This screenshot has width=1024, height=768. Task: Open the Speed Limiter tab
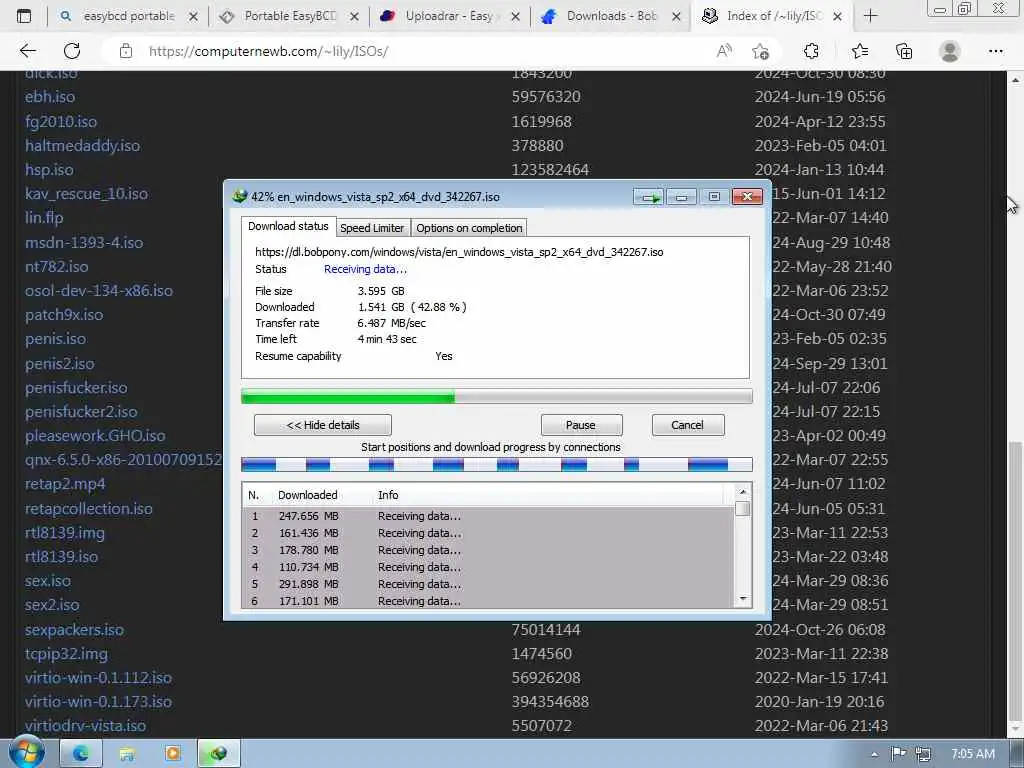(x=372, y=228)
